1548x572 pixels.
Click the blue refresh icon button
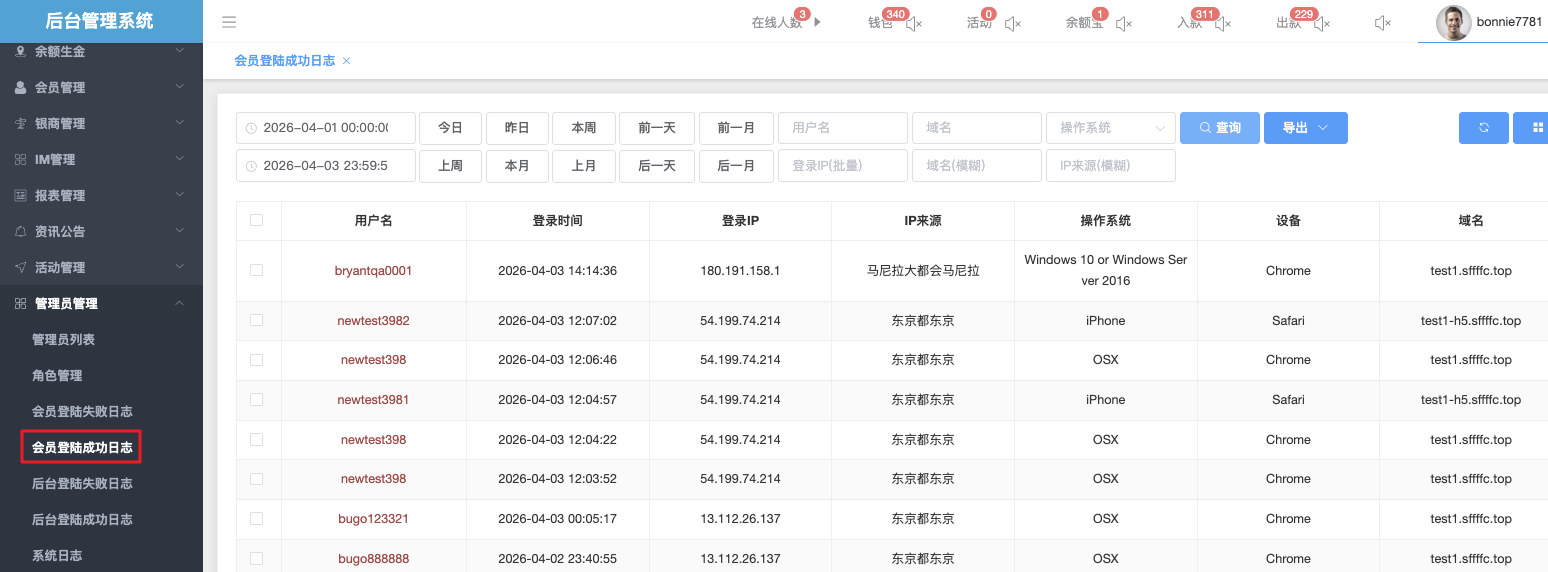click(x=1483, y=128)
